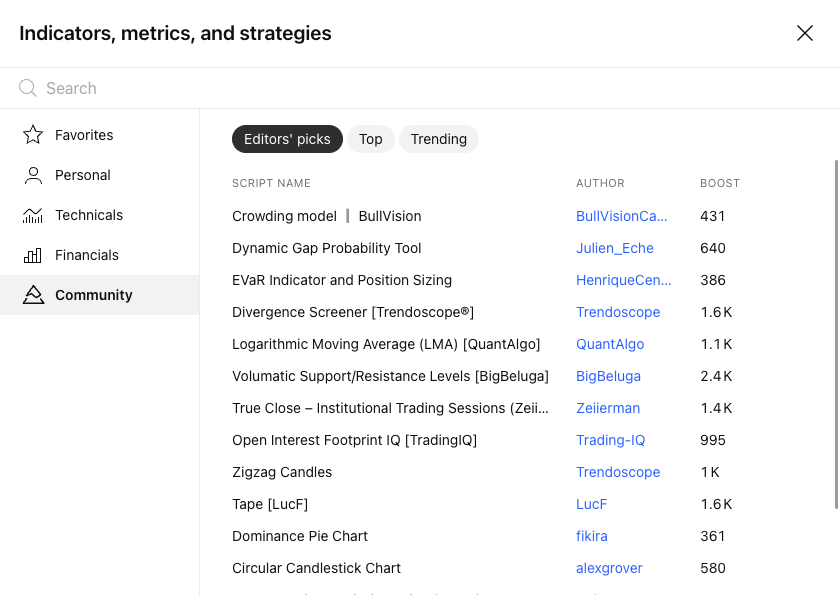Click the magnifier search icon
839x595 pixels.
(x=27, y=88)
